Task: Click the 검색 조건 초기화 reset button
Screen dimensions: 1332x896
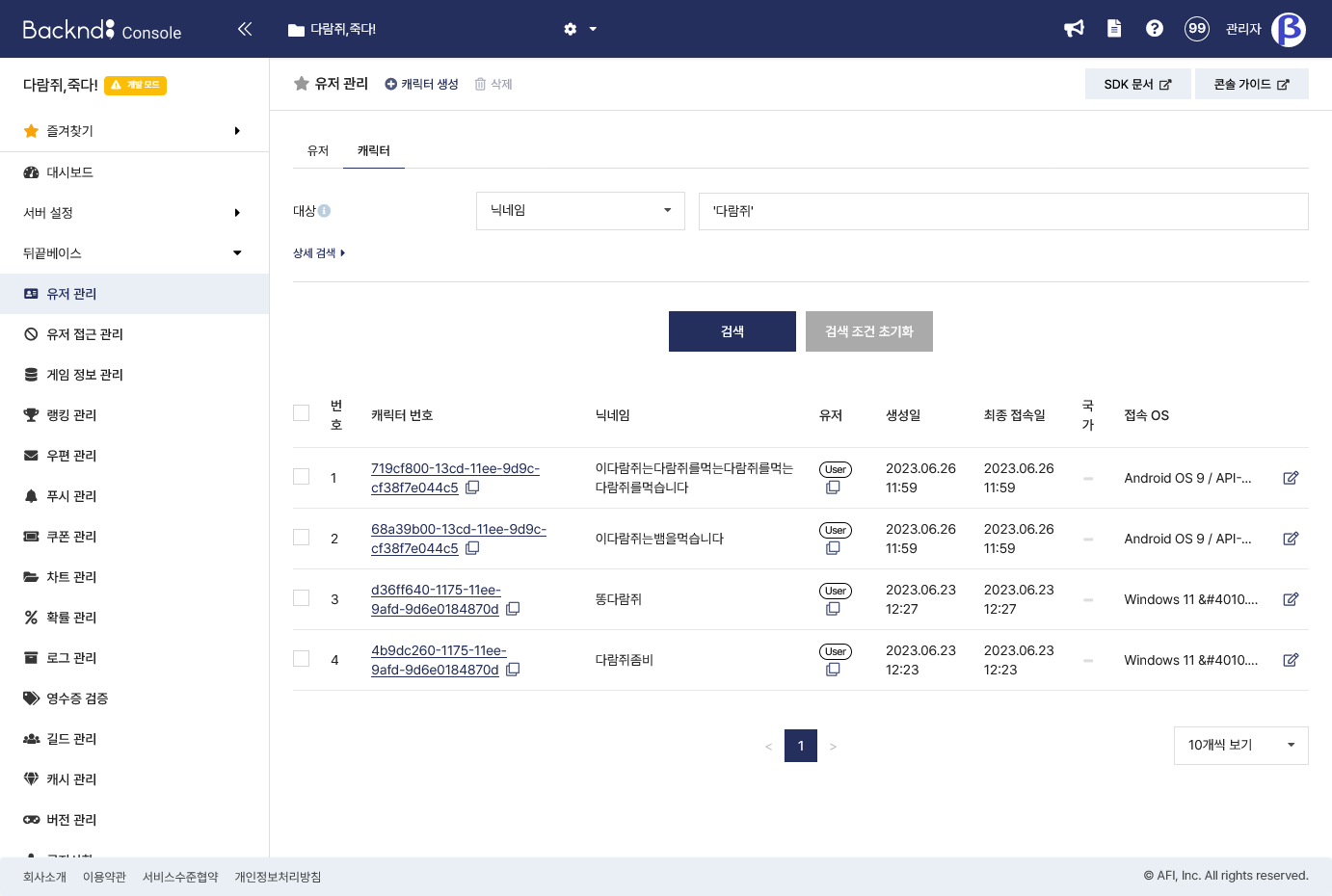Action: click(x=869, y=331)
